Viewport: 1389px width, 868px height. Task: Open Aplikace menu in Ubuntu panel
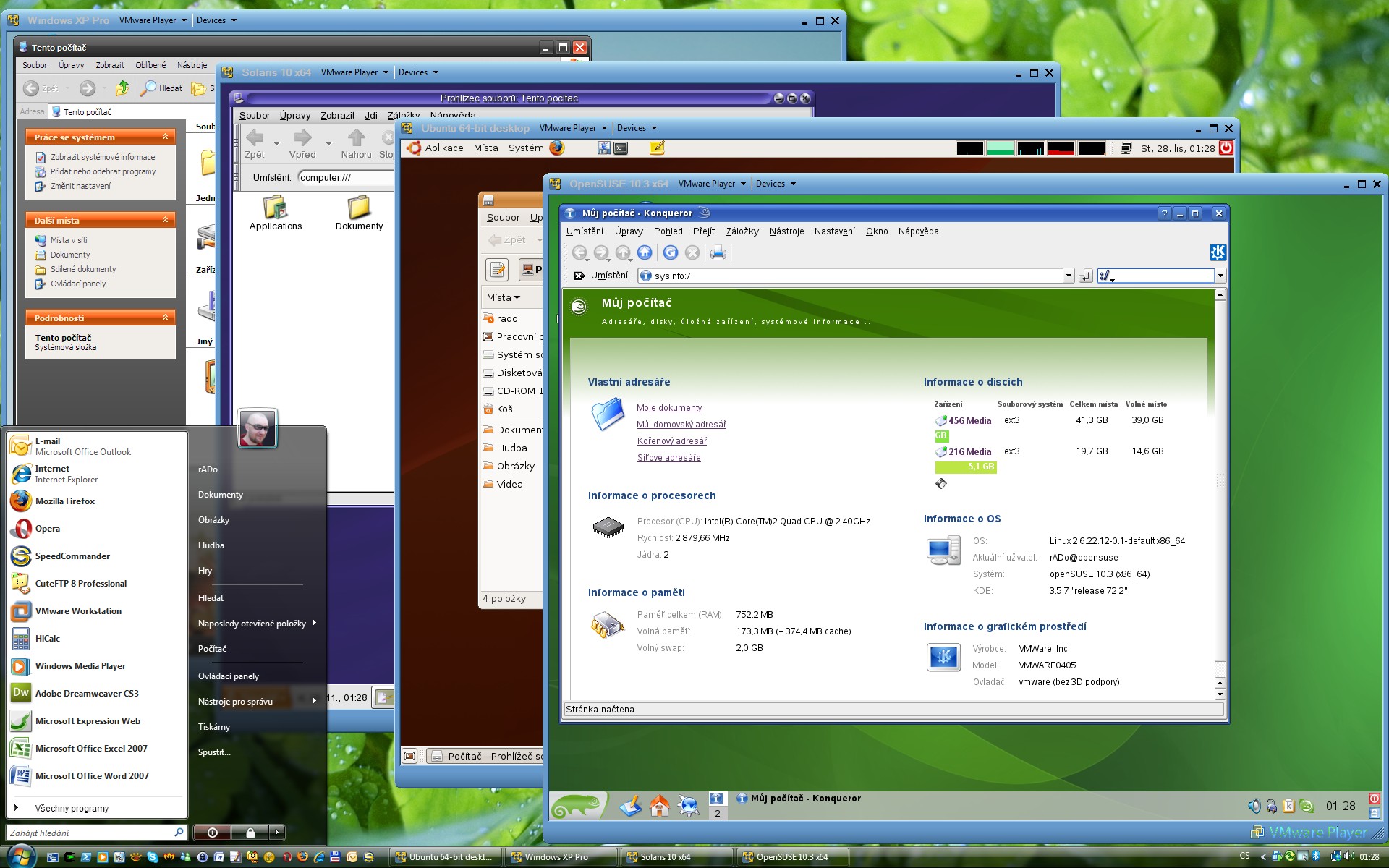(443, 148)
